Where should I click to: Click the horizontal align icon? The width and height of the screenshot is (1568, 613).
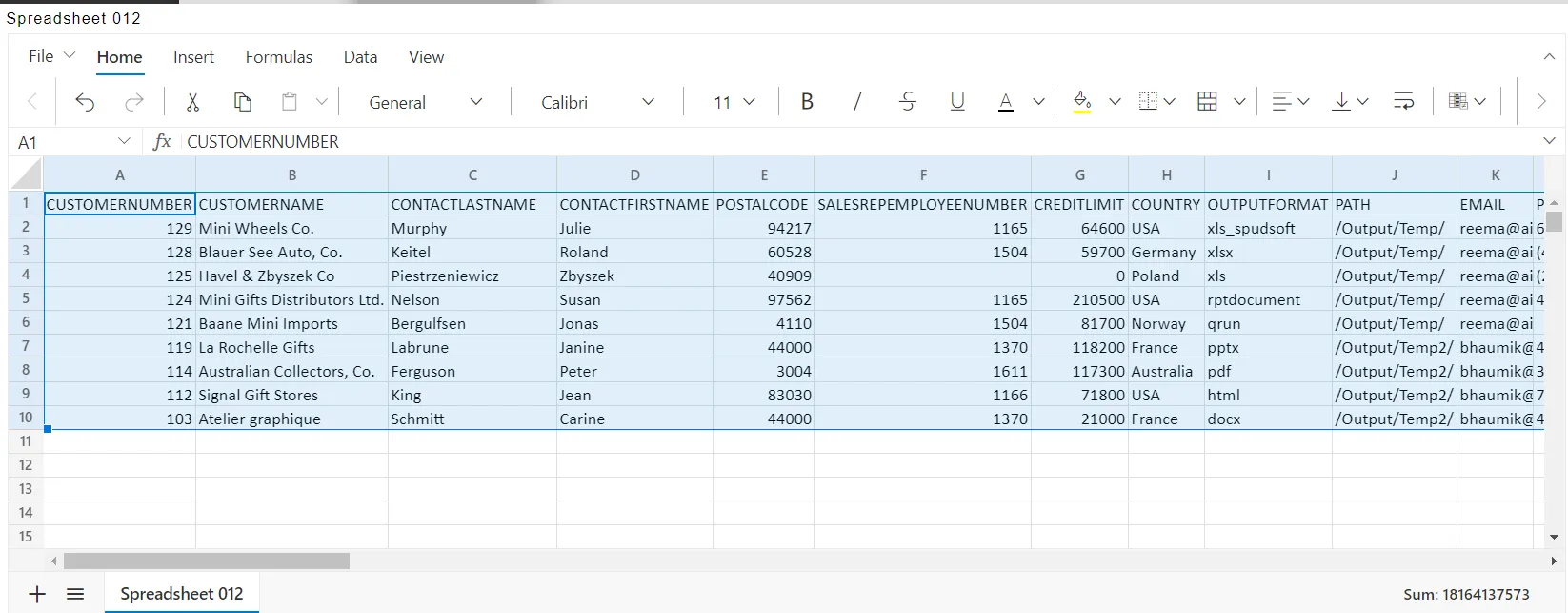(x=1282, y=101)
